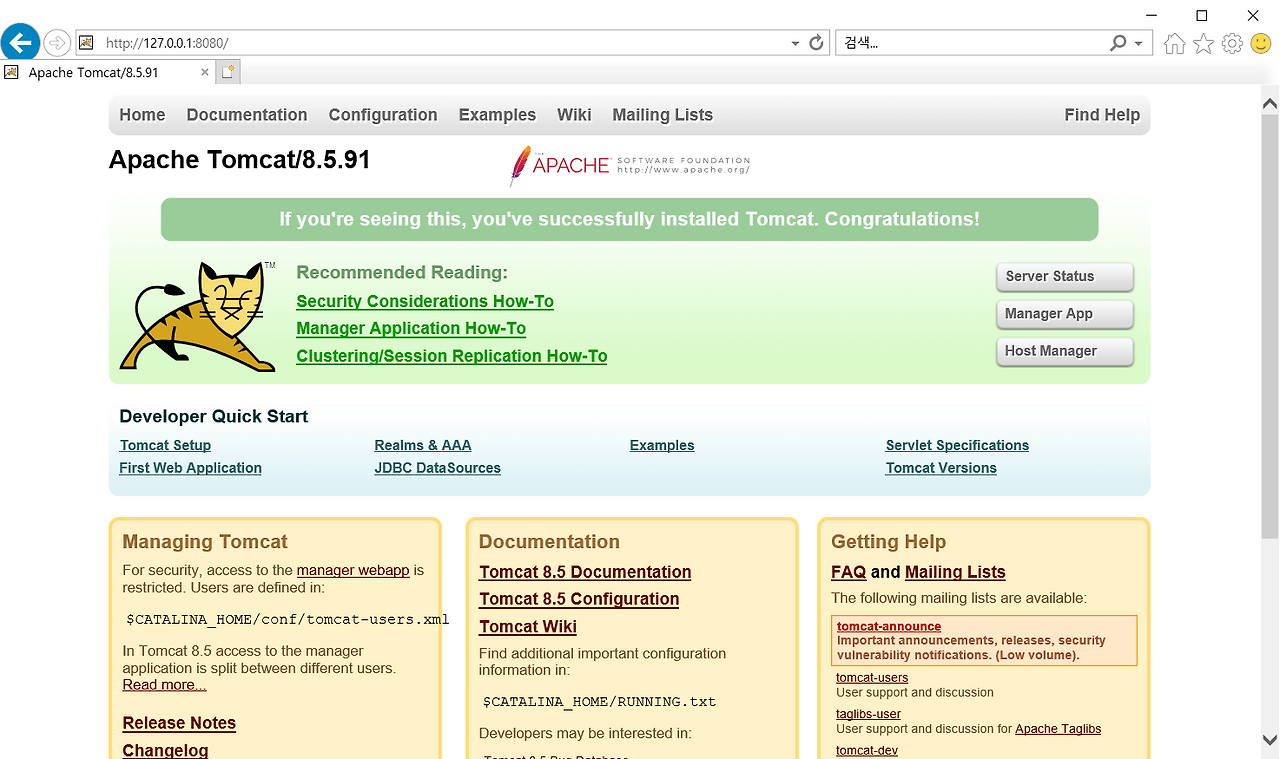Click the Forward navigation arrow
Screen dimensions: 1280x759
click(x=57, y=42)
